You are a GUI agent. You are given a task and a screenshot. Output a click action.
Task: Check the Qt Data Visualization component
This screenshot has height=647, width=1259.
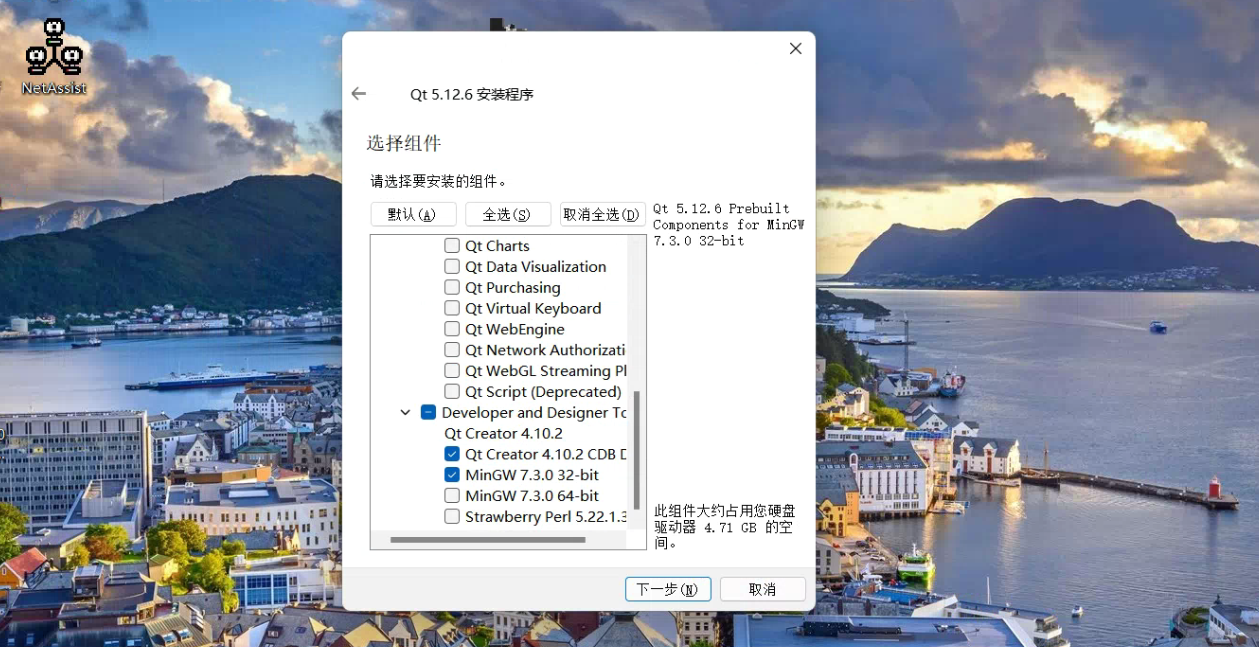452,267
